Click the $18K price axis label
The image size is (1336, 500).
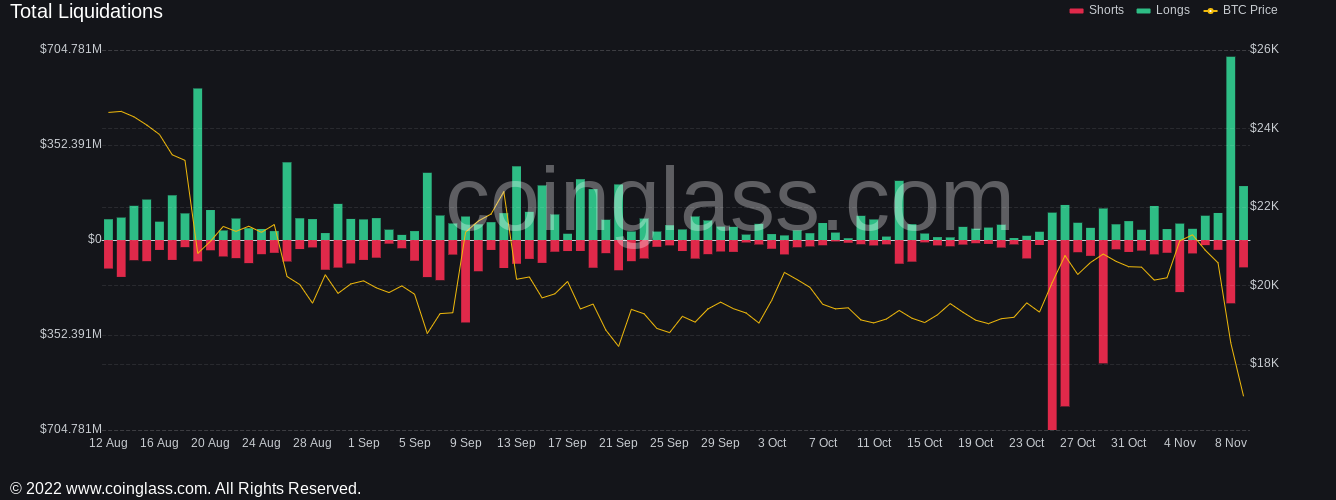[1264, 363]
